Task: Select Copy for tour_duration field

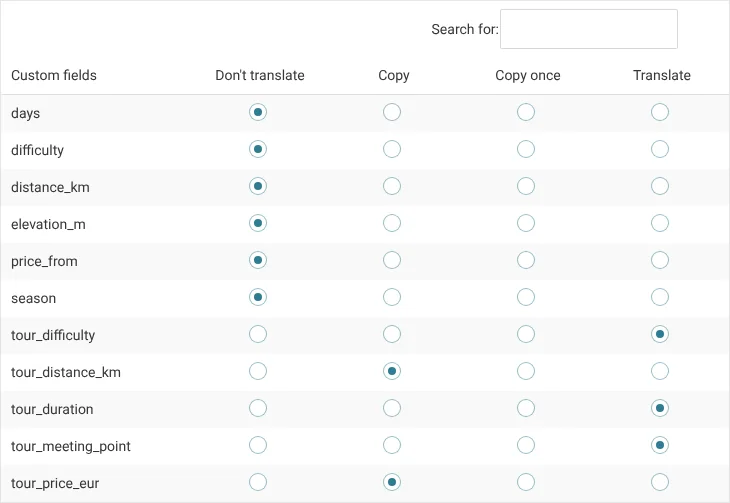Action: tap(392, 408)
